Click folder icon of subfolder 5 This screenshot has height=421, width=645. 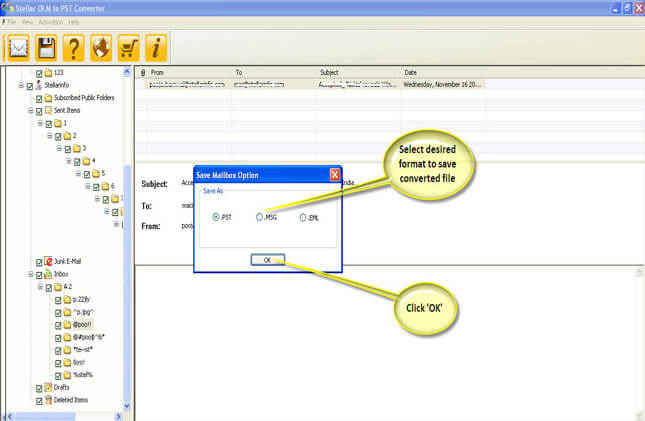(x=96, y=173)
